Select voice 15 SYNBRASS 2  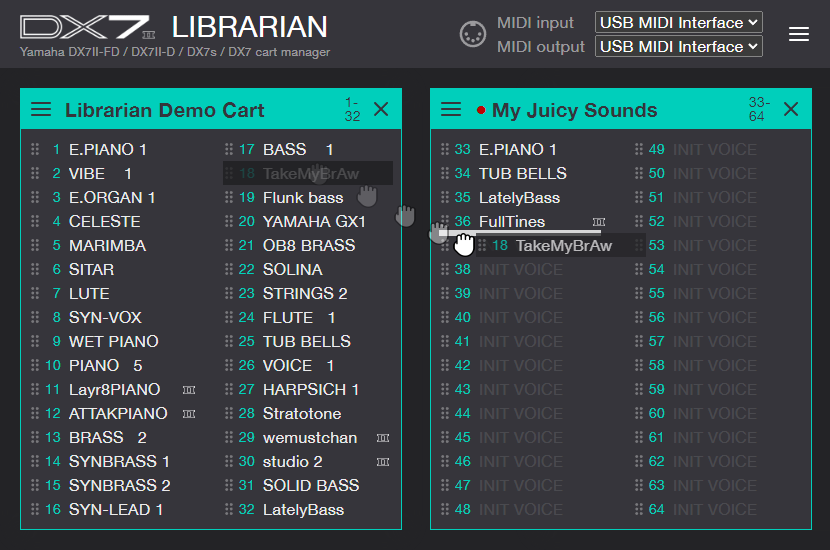coord(120,485)
